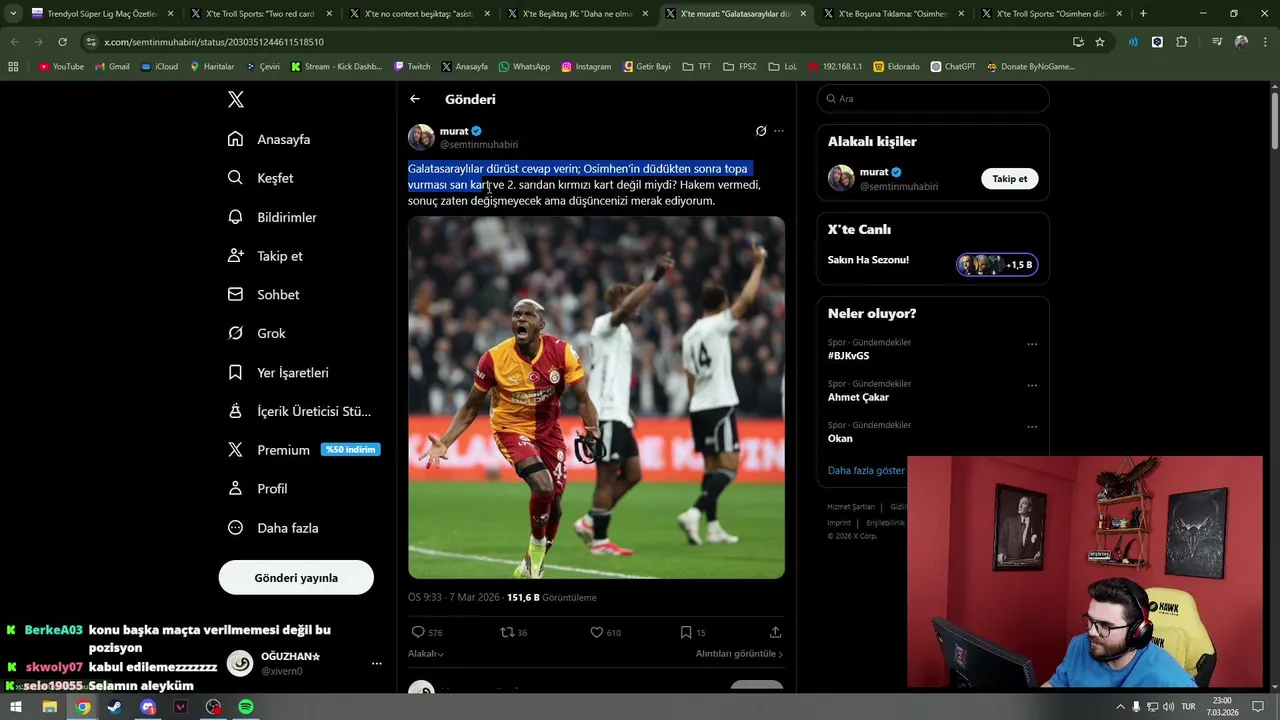Open the Gmail bookmark

point(113,66)
